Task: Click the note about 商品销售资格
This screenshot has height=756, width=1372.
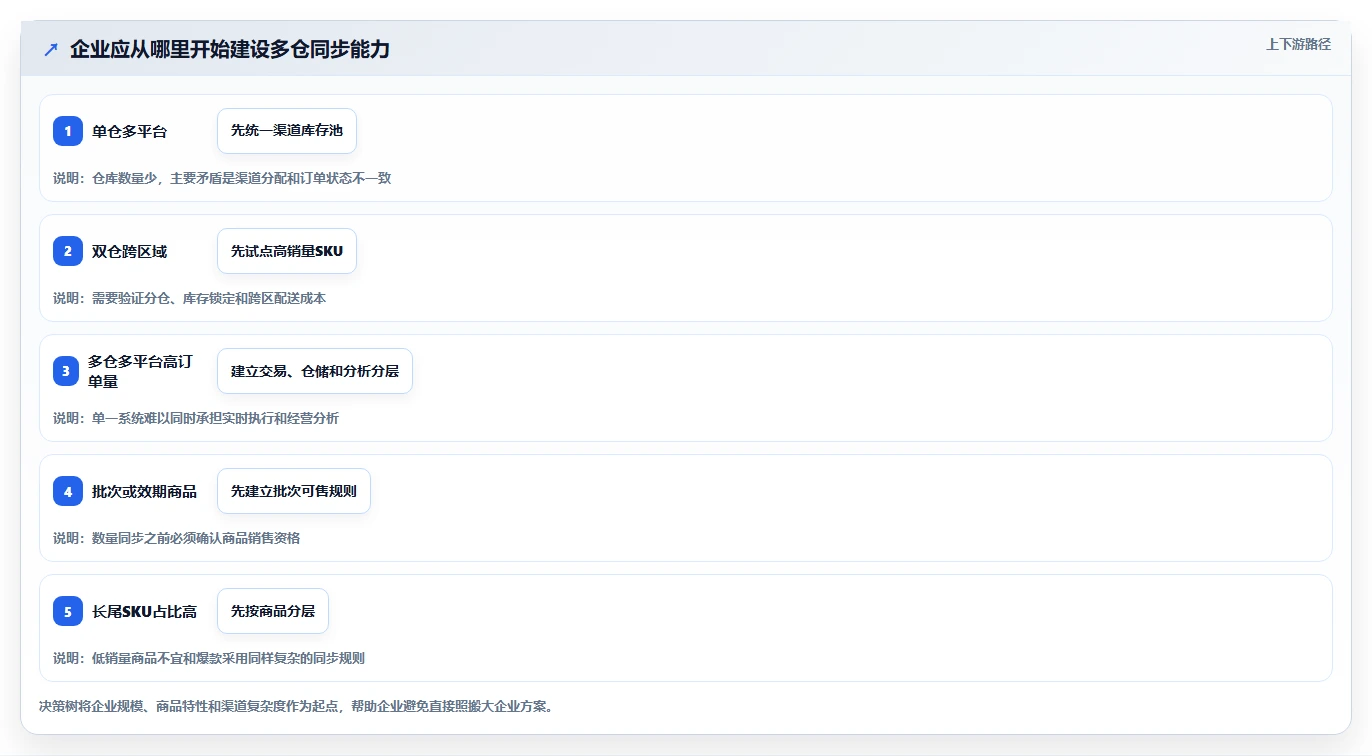Action: (177, 538)
